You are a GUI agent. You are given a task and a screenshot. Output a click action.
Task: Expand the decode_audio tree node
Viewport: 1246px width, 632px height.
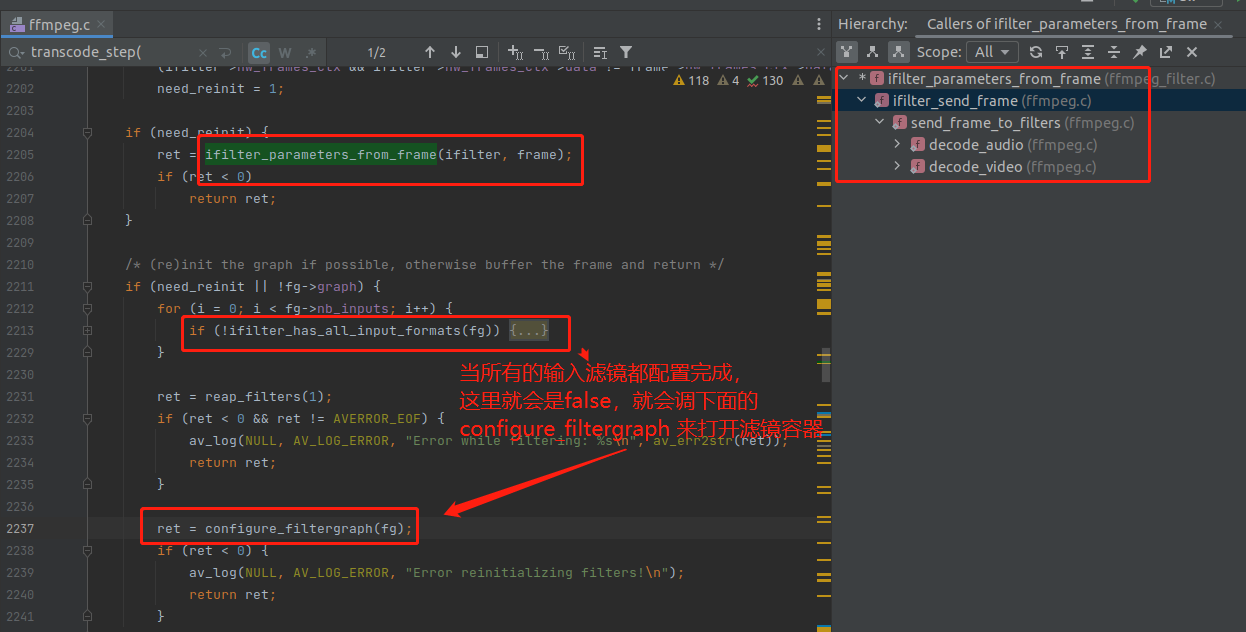pos(897,145)
